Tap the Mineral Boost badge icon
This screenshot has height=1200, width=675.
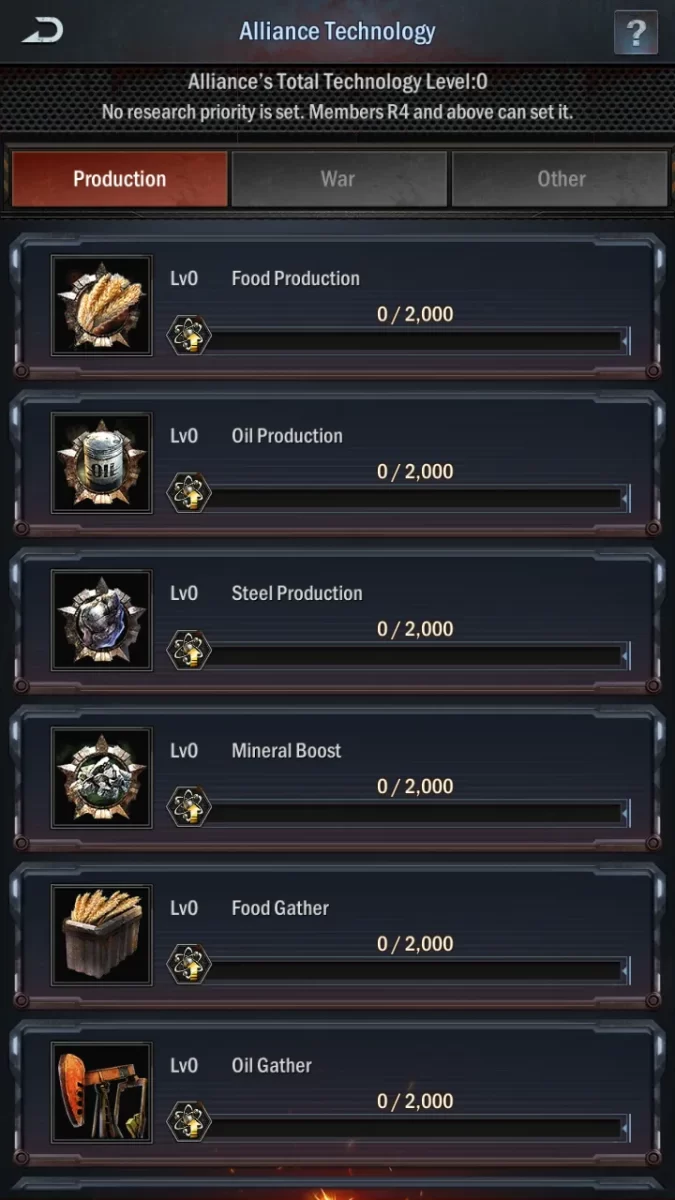[x=101, y=777]
